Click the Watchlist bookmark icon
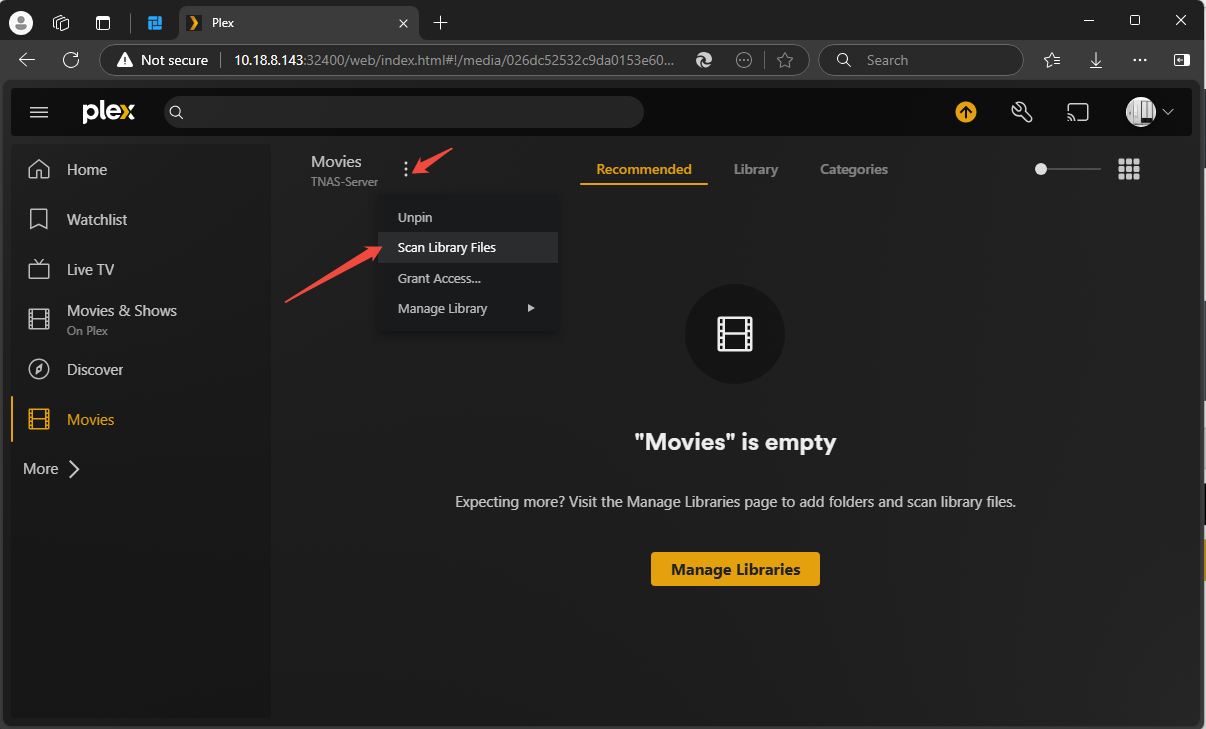 pyautogui.click(x=39, y=219)
